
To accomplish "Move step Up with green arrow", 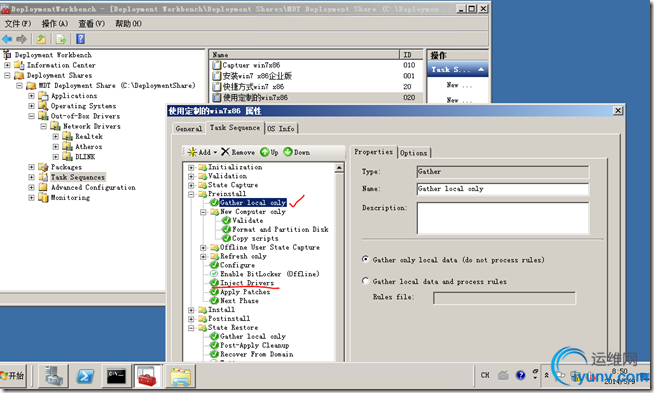I will (x=264, y=152).
